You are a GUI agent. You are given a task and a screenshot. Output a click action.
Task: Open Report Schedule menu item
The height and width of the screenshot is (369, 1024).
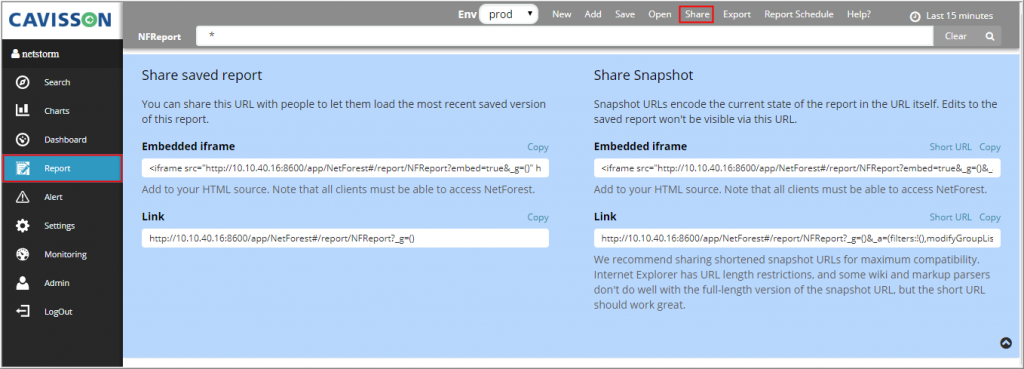(x=799, y=14)
